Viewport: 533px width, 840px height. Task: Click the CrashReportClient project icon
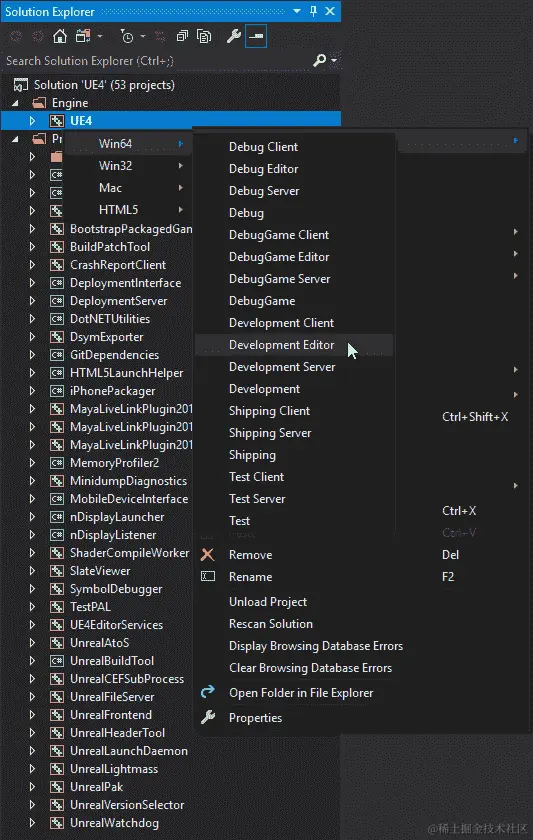pos(57,265)
